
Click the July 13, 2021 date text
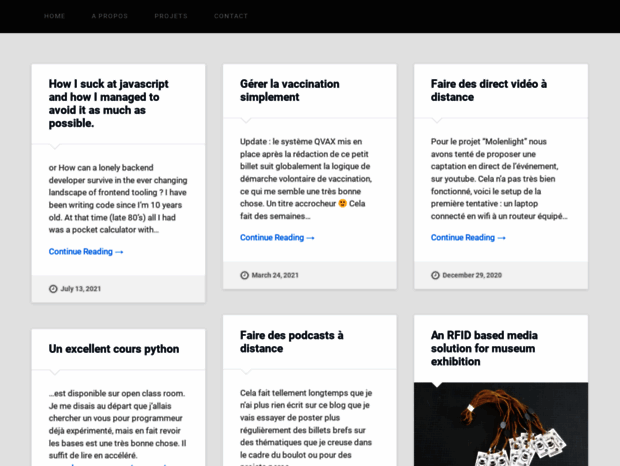pyautogui.click(x=81, y=289)
